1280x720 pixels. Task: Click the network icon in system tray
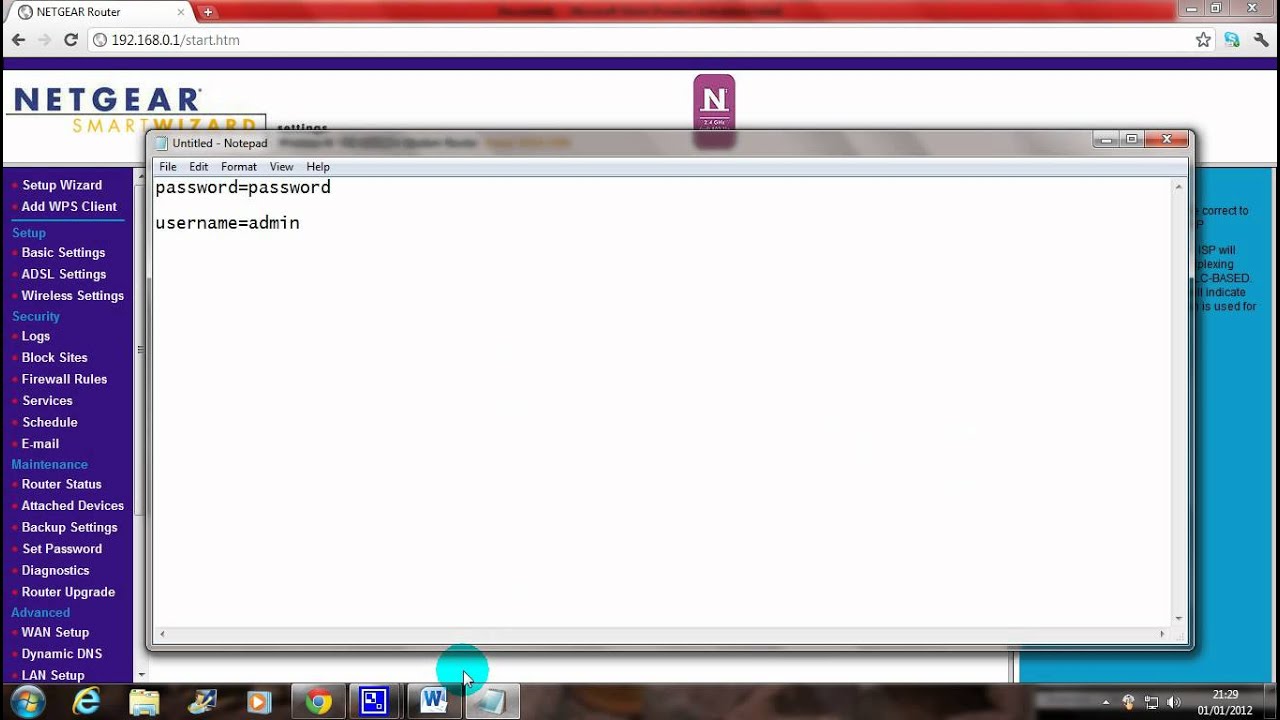pos(1151,702)
